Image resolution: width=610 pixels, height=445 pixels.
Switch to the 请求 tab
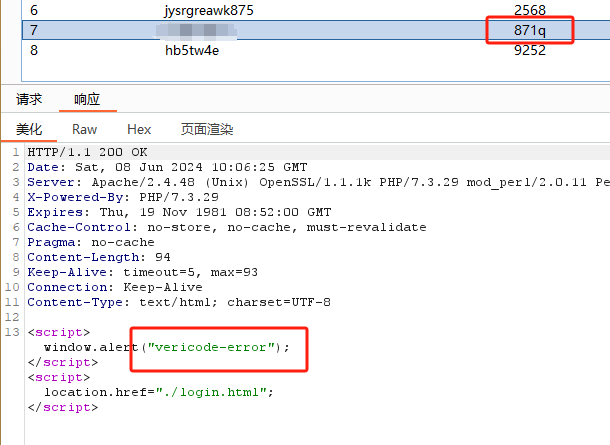tap(29, 99)
